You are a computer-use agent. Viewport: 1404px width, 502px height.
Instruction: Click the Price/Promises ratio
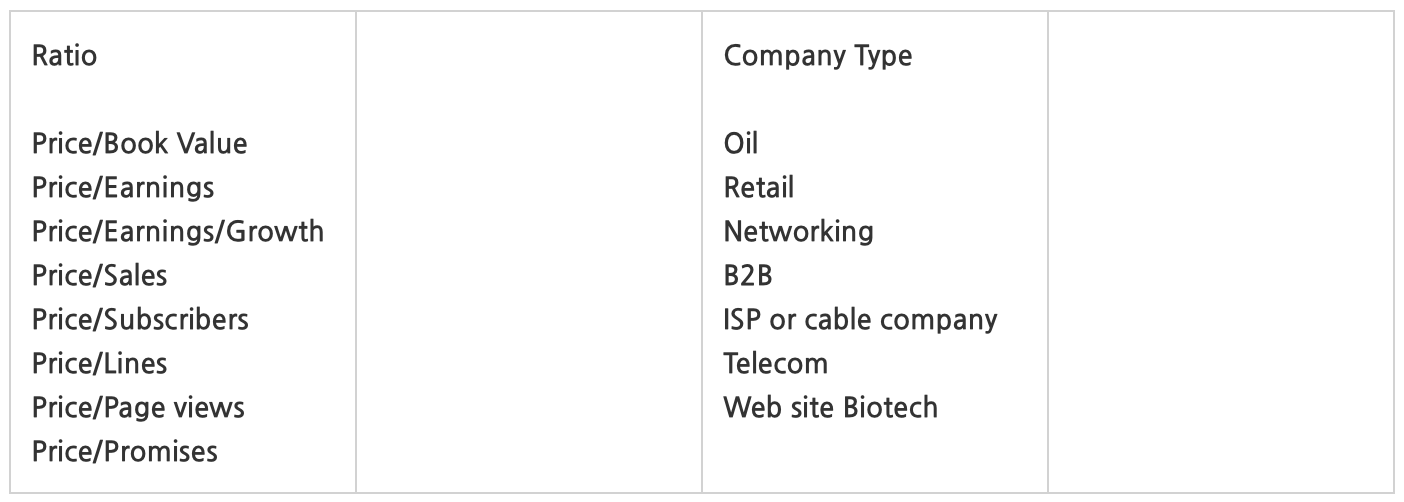point(125,452)
